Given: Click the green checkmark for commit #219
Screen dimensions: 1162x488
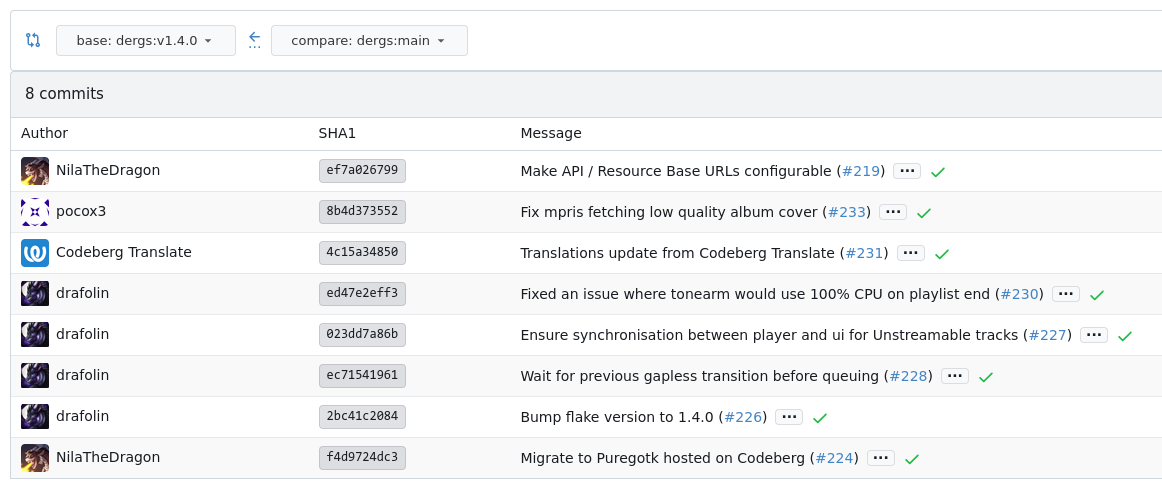Looking at the screenshot, I should tap(938, 172).
